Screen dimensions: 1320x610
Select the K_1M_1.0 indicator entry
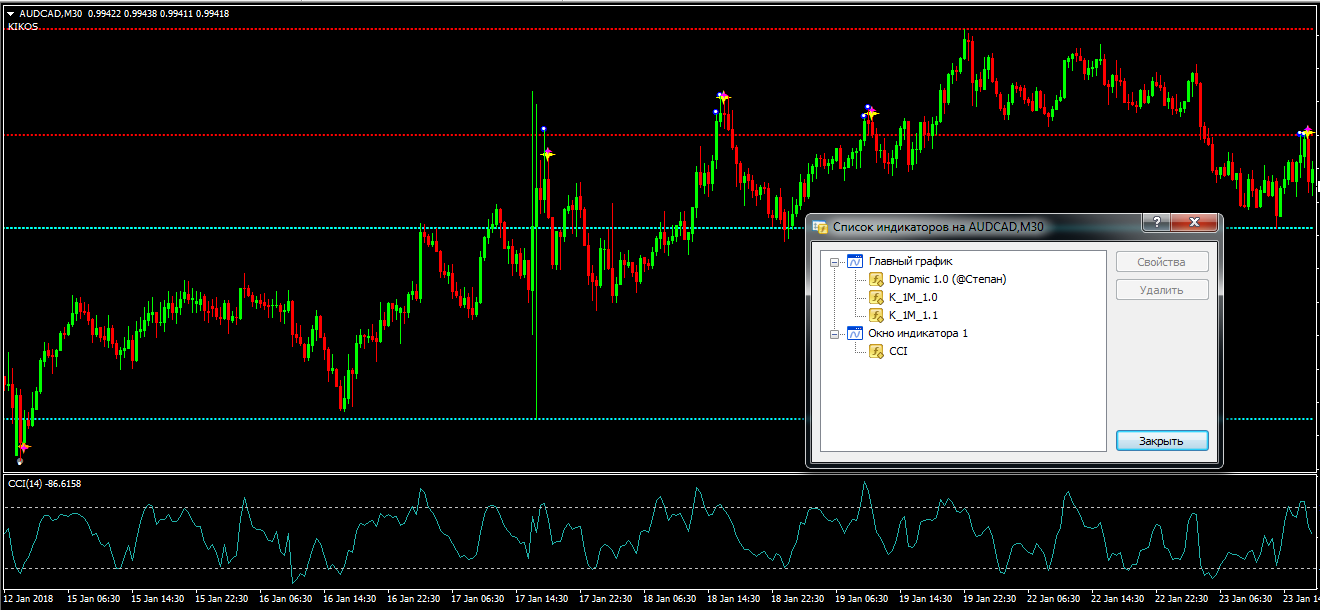(x=912, y=297)
